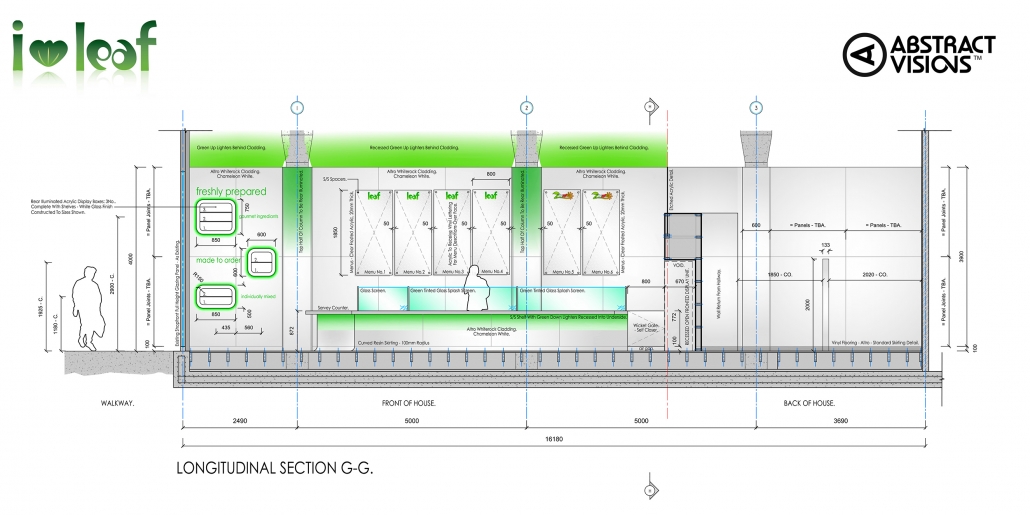
Task: Click the bottom section arrow marker
Action: 651,490
